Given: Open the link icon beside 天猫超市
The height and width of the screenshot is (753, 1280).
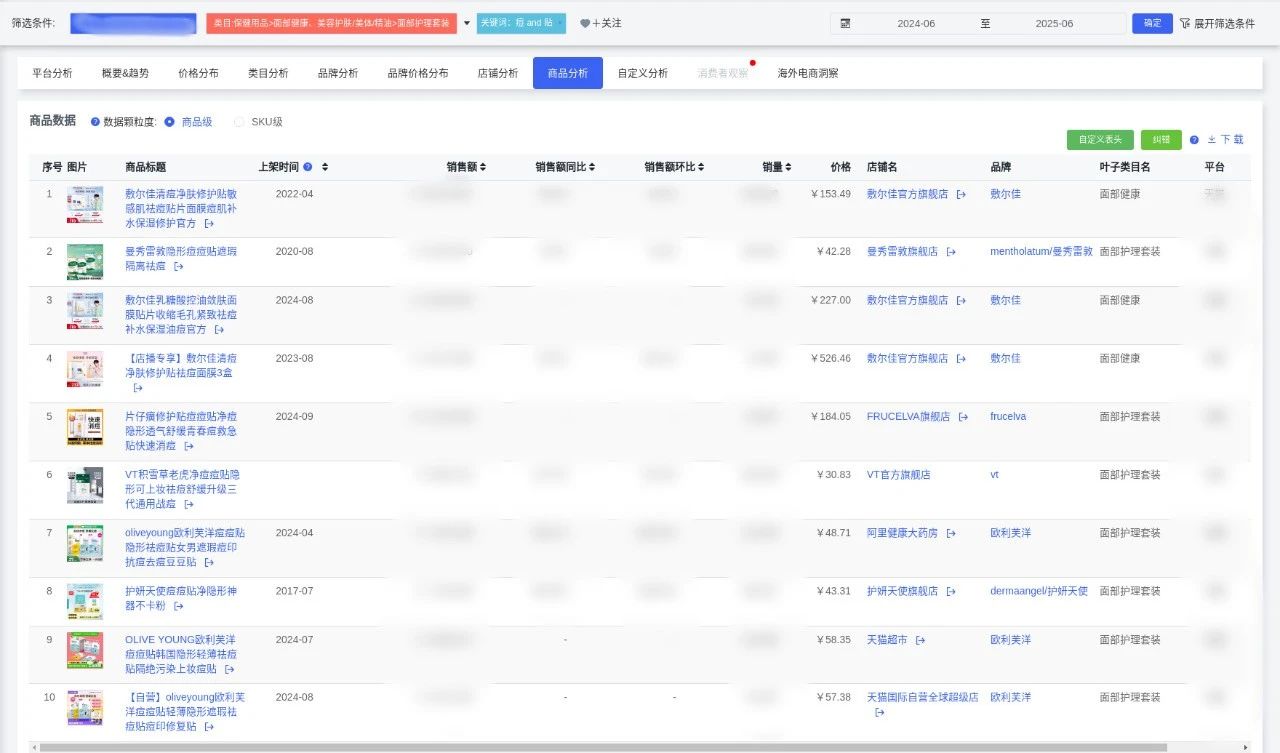Looking at the screenshot, I should [920, 640].
